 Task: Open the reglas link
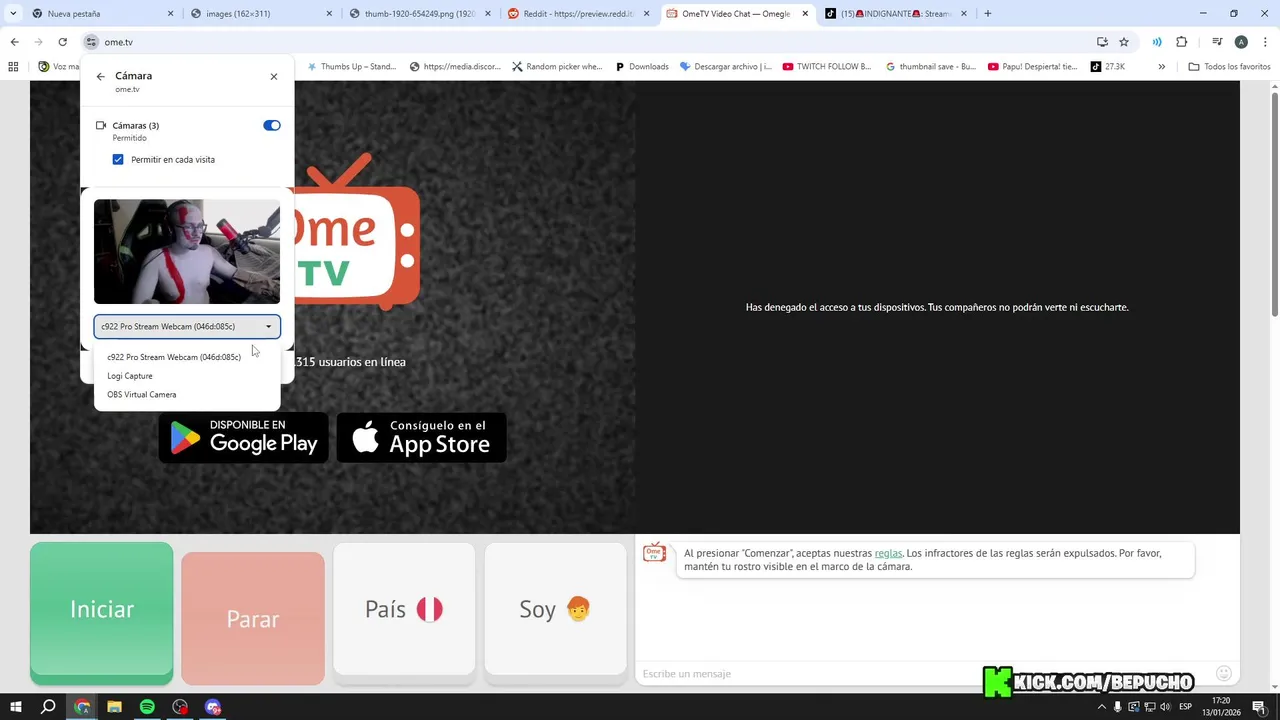(x=888, y=553)
